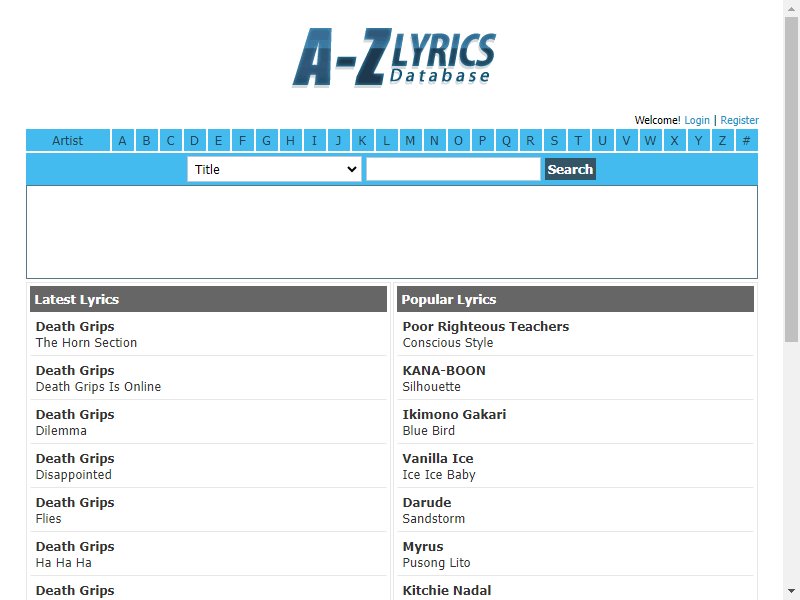Screen dimensions: 800x600
Task: Browse artists starting with W
Action: coord(650,141)
